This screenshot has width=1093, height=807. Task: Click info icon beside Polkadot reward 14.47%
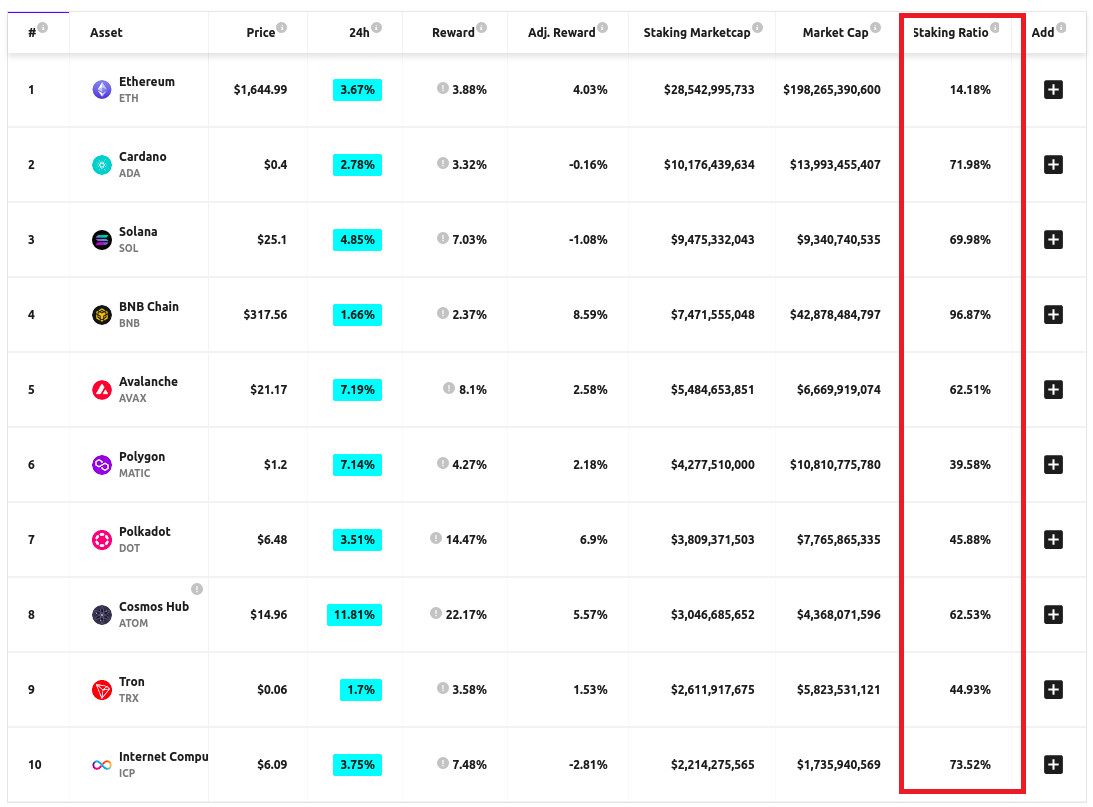tap(435, 539)
